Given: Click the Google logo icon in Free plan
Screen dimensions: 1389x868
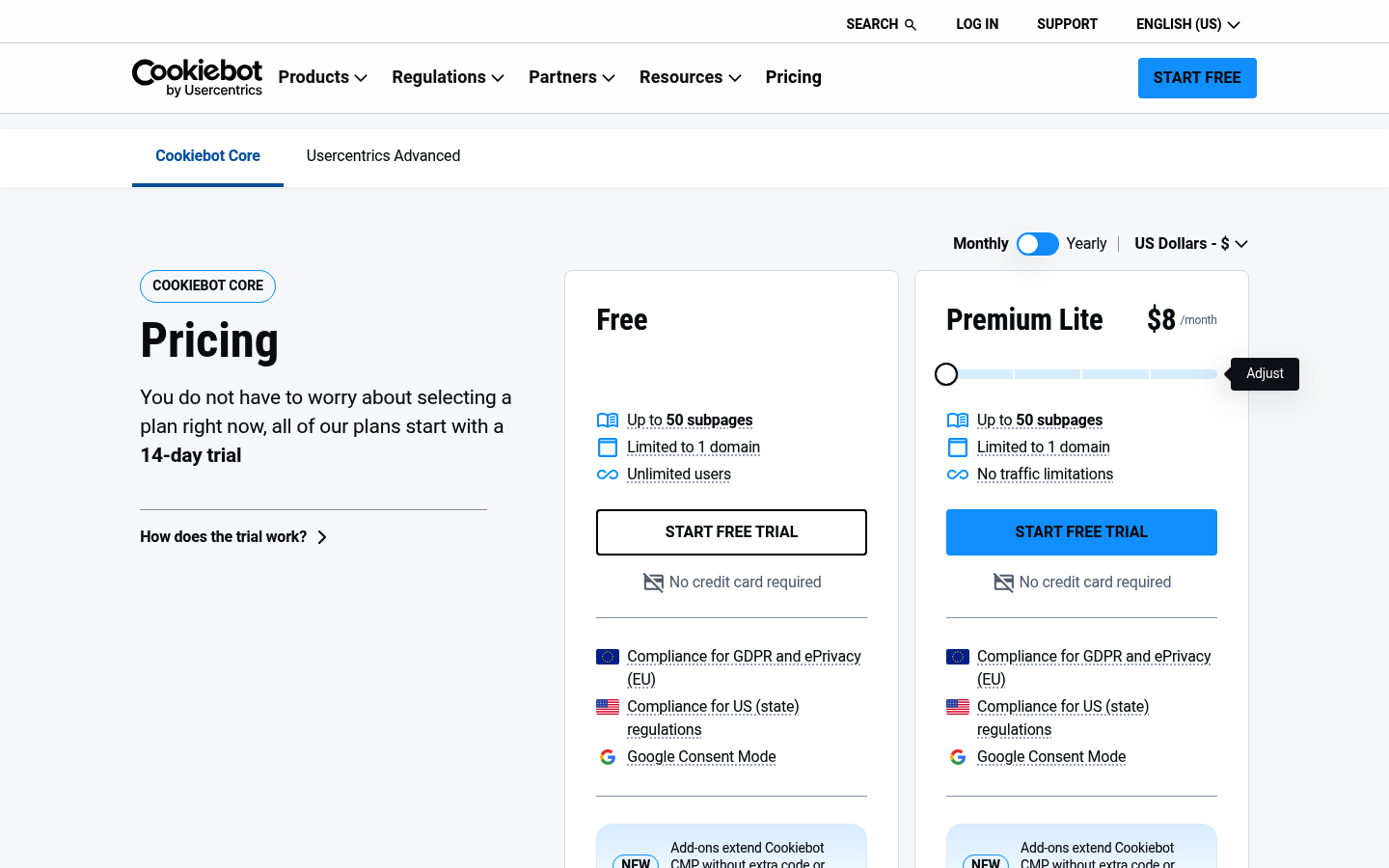Looking at the screenshot, I should (x=608, y=757).
